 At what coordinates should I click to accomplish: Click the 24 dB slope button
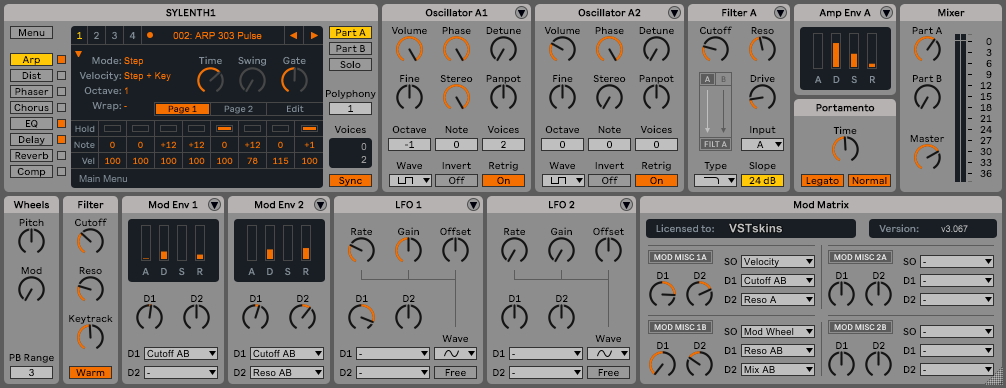coord(762,181)
